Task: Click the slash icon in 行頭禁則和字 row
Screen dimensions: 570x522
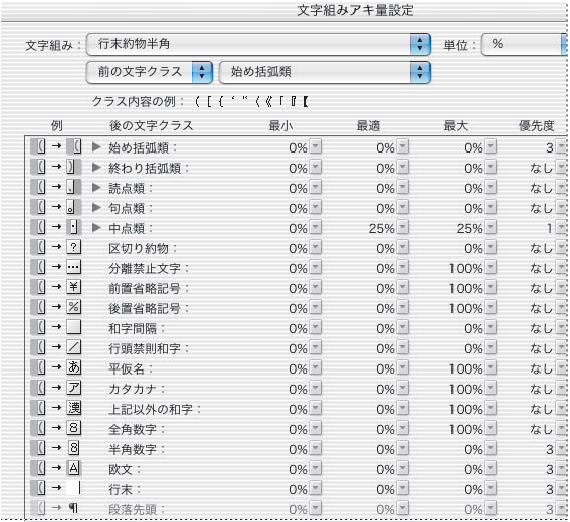Action: tap(73, 347)
